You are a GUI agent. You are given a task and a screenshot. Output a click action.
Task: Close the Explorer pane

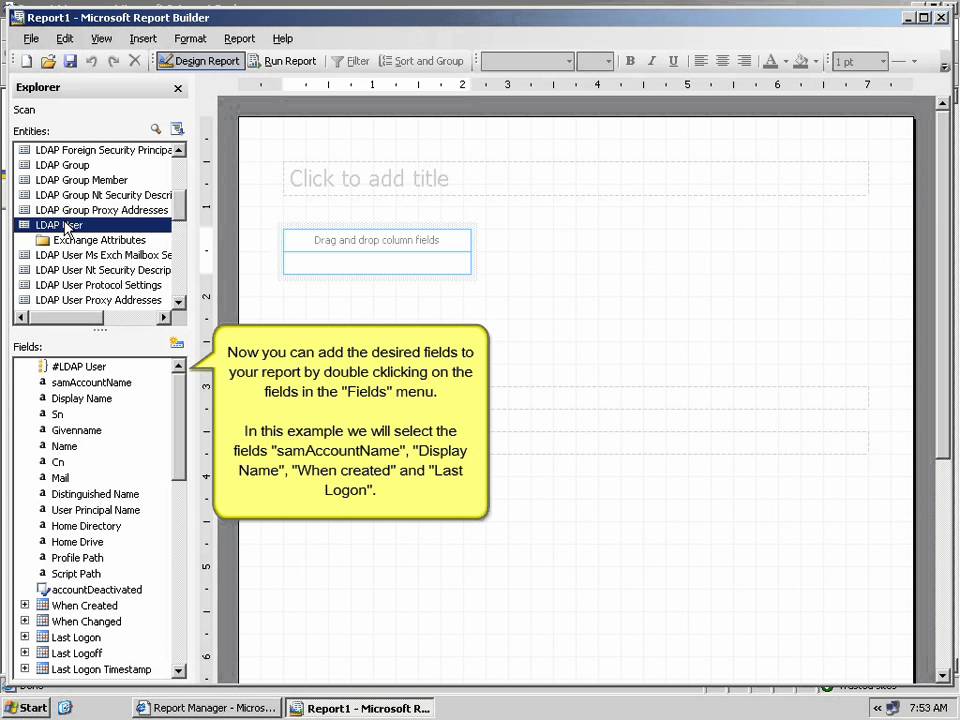pyautogui.click(x=178, y=89)
